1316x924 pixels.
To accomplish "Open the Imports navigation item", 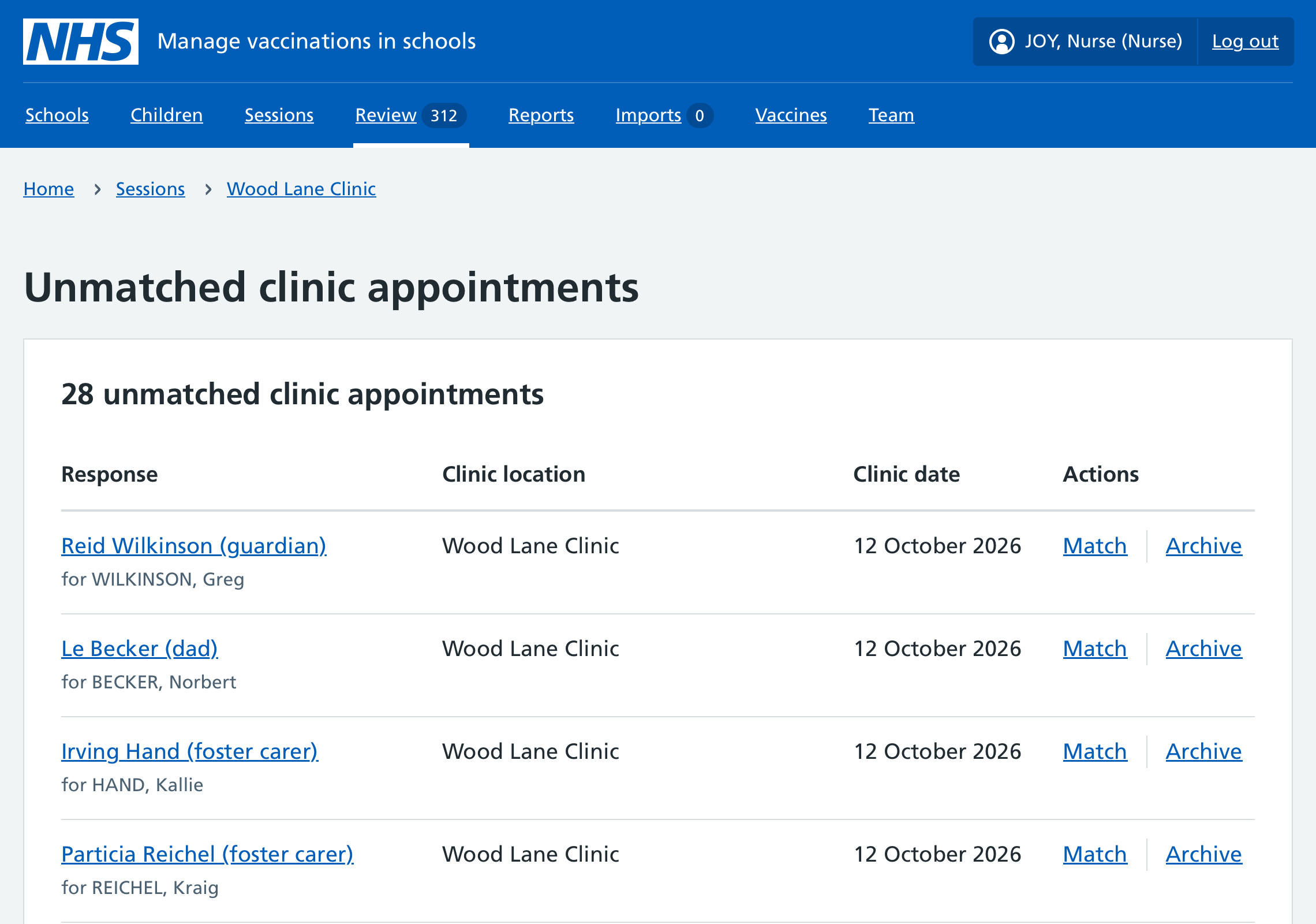I will coord(664,115).
